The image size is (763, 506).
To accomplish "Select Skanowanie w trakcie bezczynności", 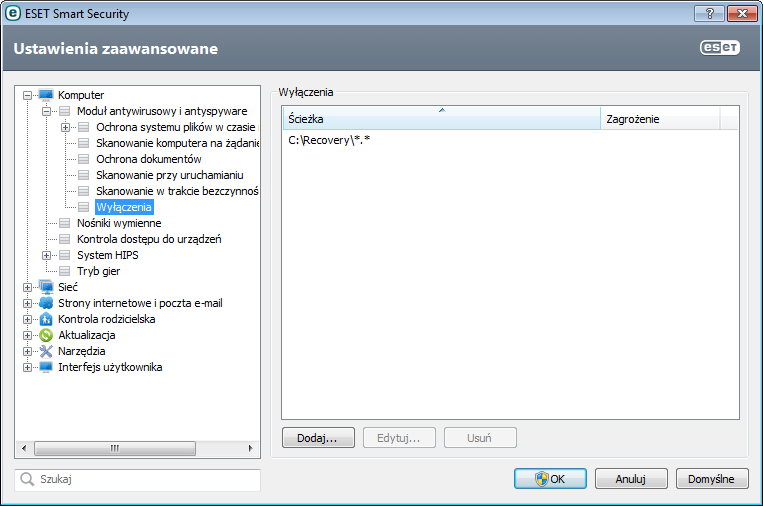I will pos(177,191).
